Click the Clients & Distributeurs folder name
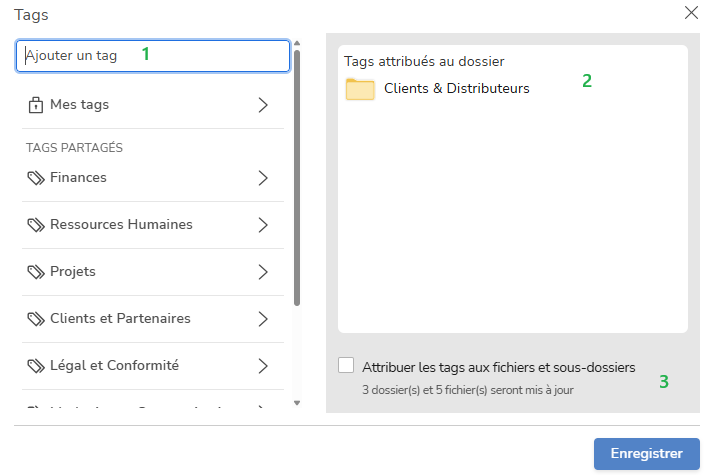 tap(457, 89)
